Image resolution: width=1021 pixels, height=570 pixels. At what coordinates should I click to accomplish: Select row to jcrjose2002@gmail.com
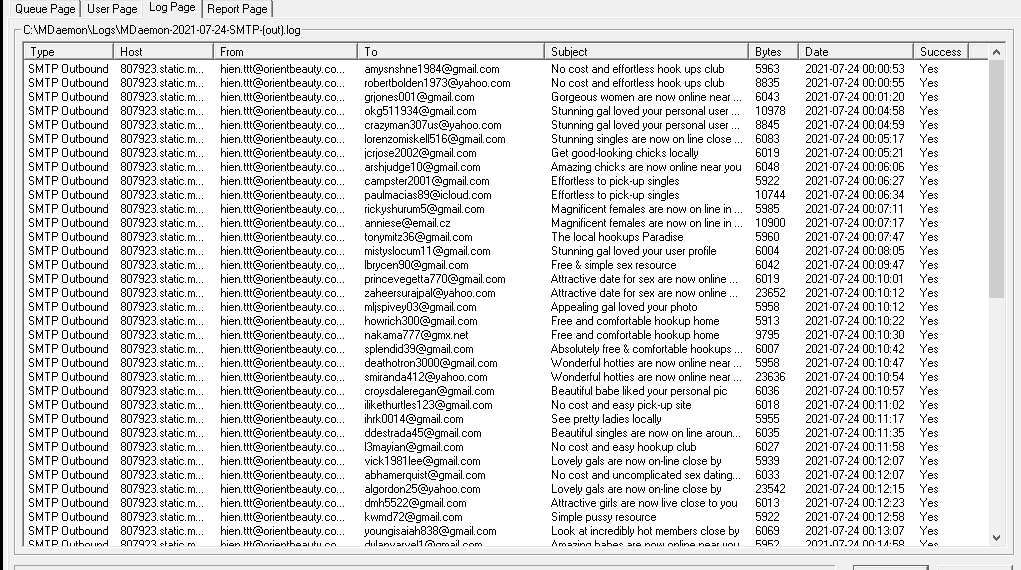tap(506, 153)
